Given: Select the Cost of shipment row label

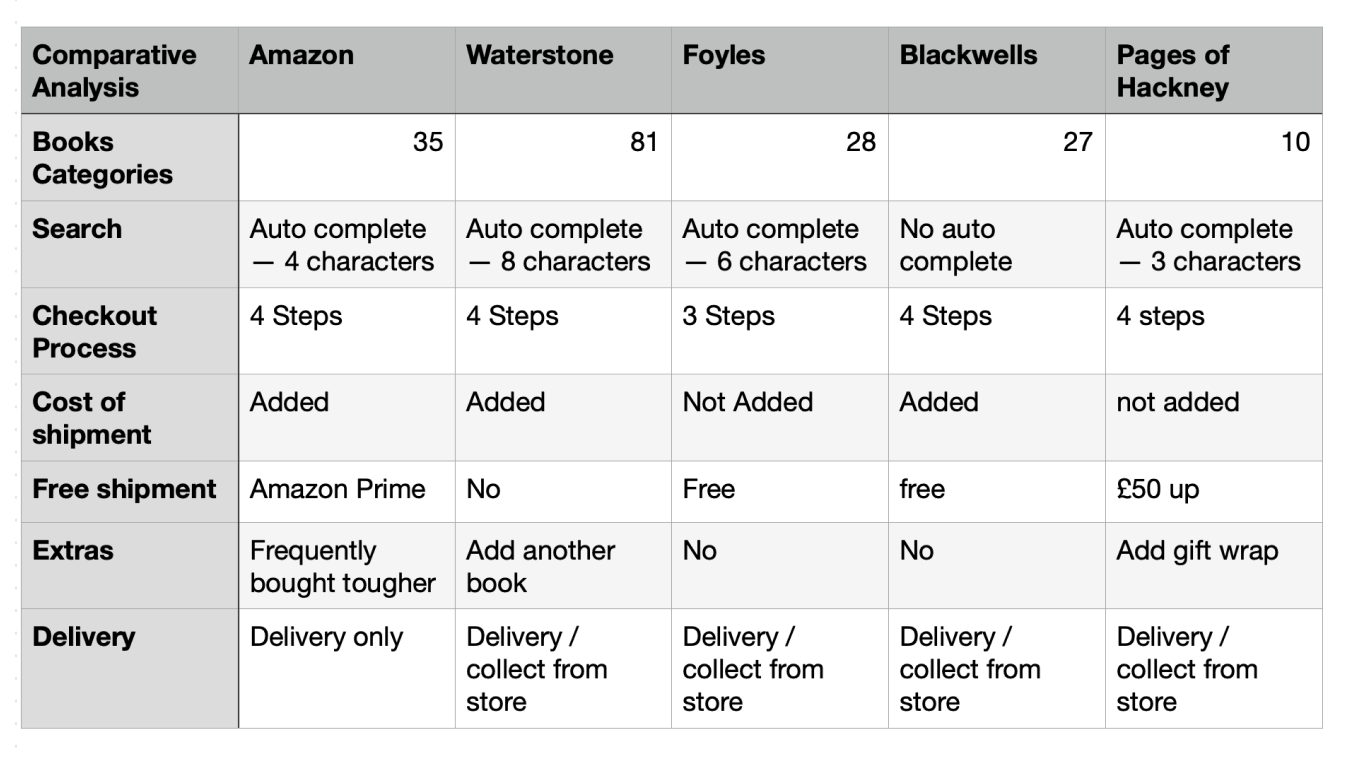Looking at the screenshot, I should [x=130, y=417].
